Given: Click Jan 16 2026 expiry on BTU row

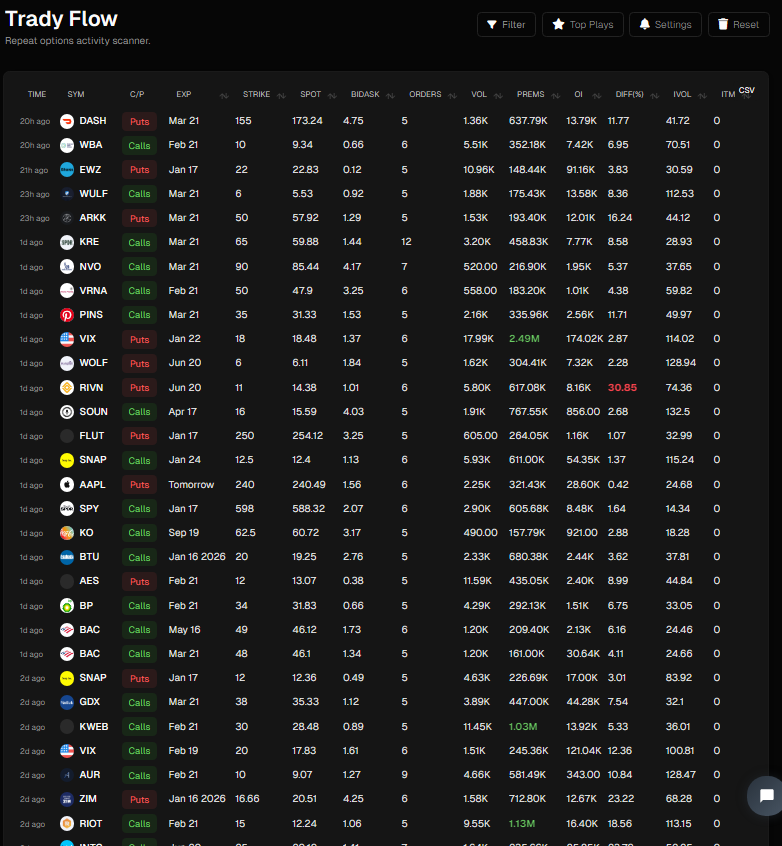Looking at the screenshot, I should 197,557.
